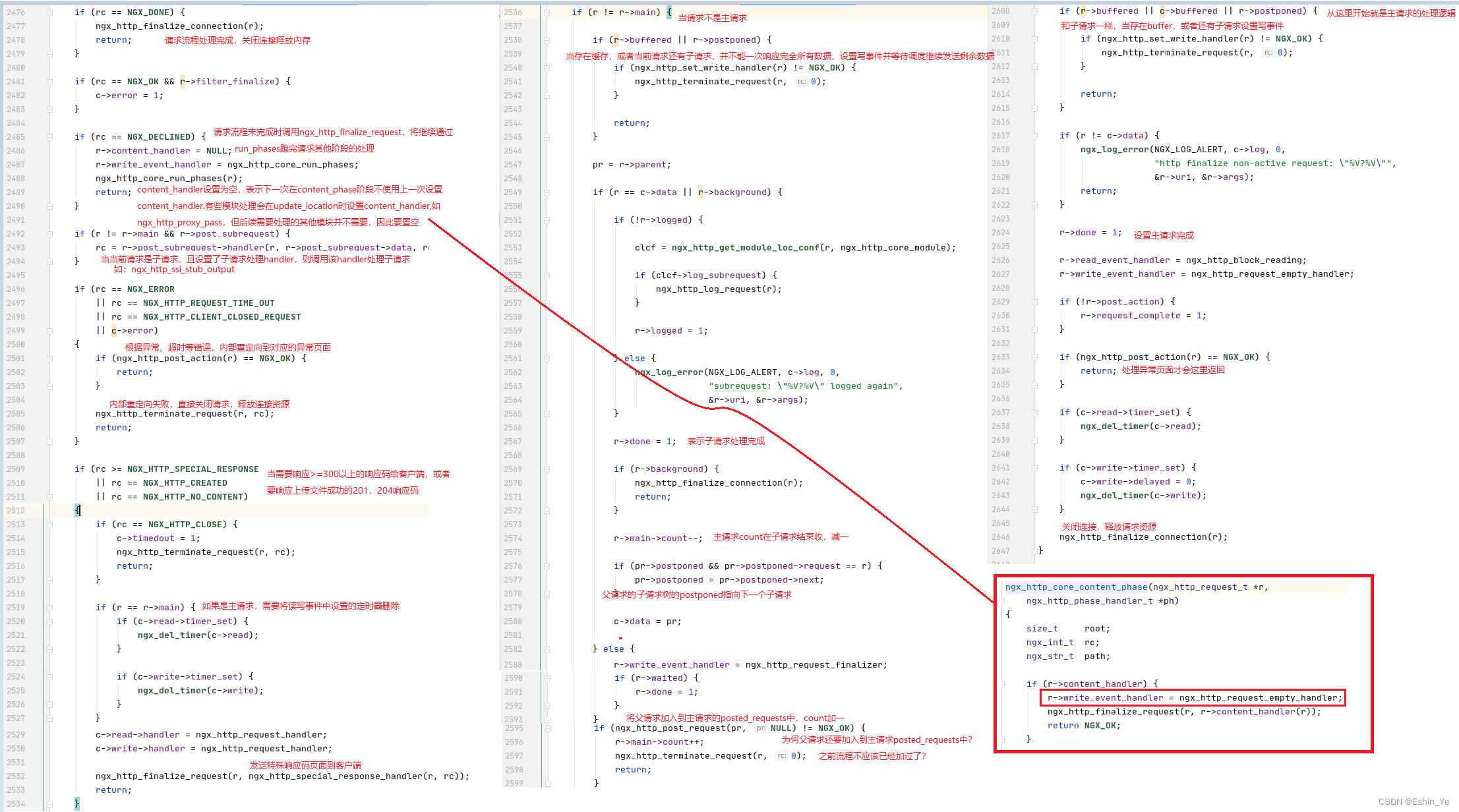Collapse the fold marker on line 2608
1459x812 pixels.
1034,11
